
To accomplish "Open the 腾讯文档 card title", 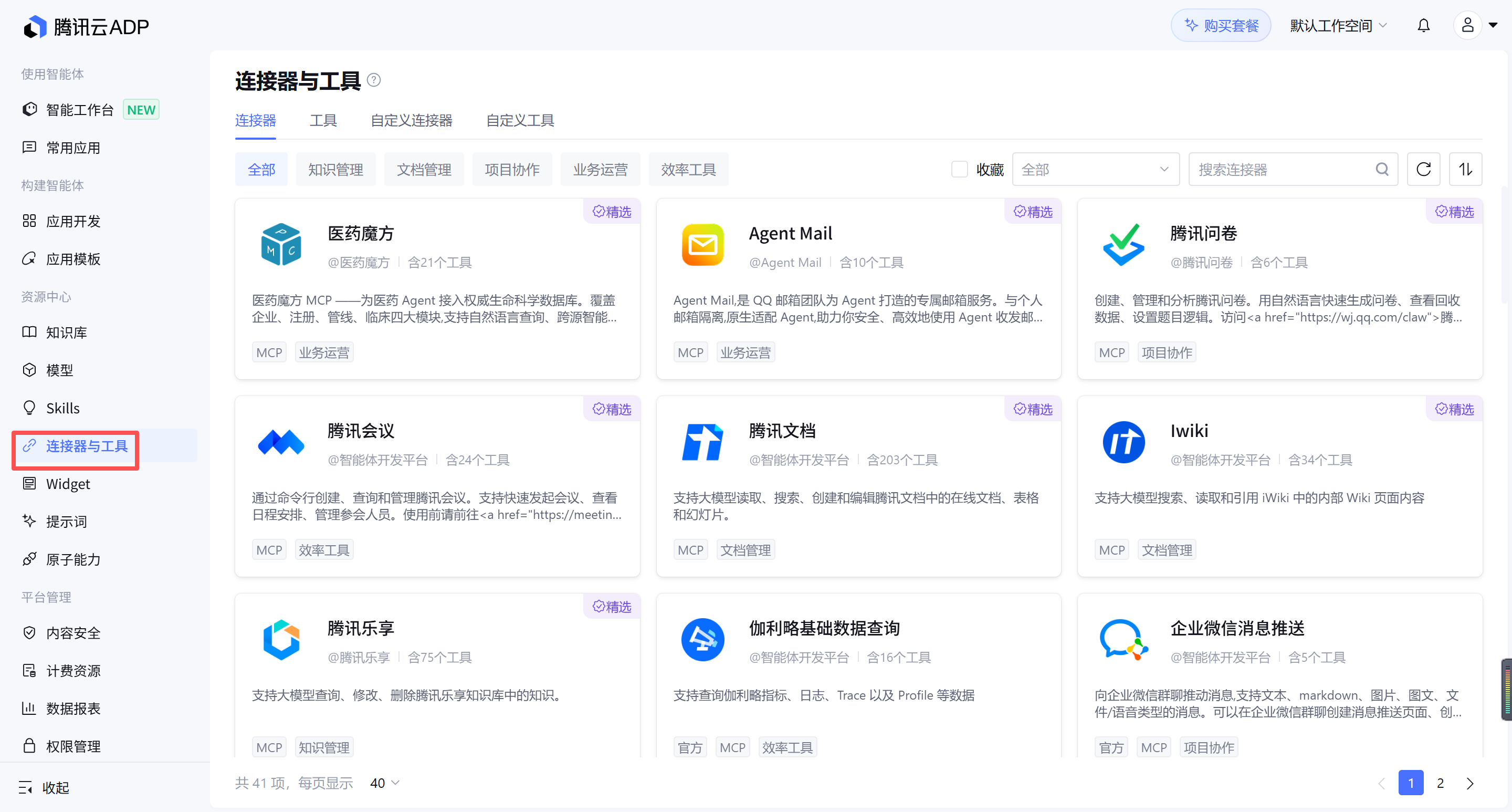I will click(x=782, y=431).
